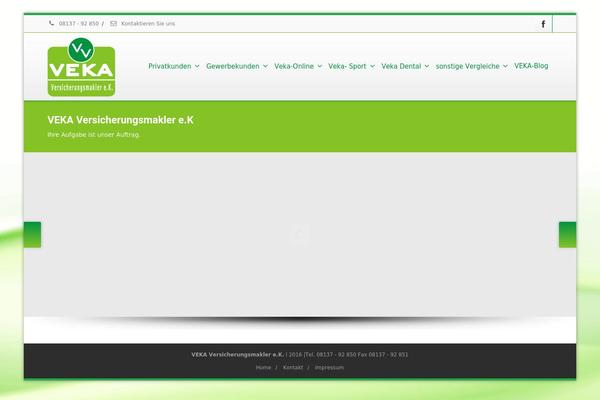
Task: Go to previous slide with left green arrow
Action: pyautogui.click(x=33, y=235)
